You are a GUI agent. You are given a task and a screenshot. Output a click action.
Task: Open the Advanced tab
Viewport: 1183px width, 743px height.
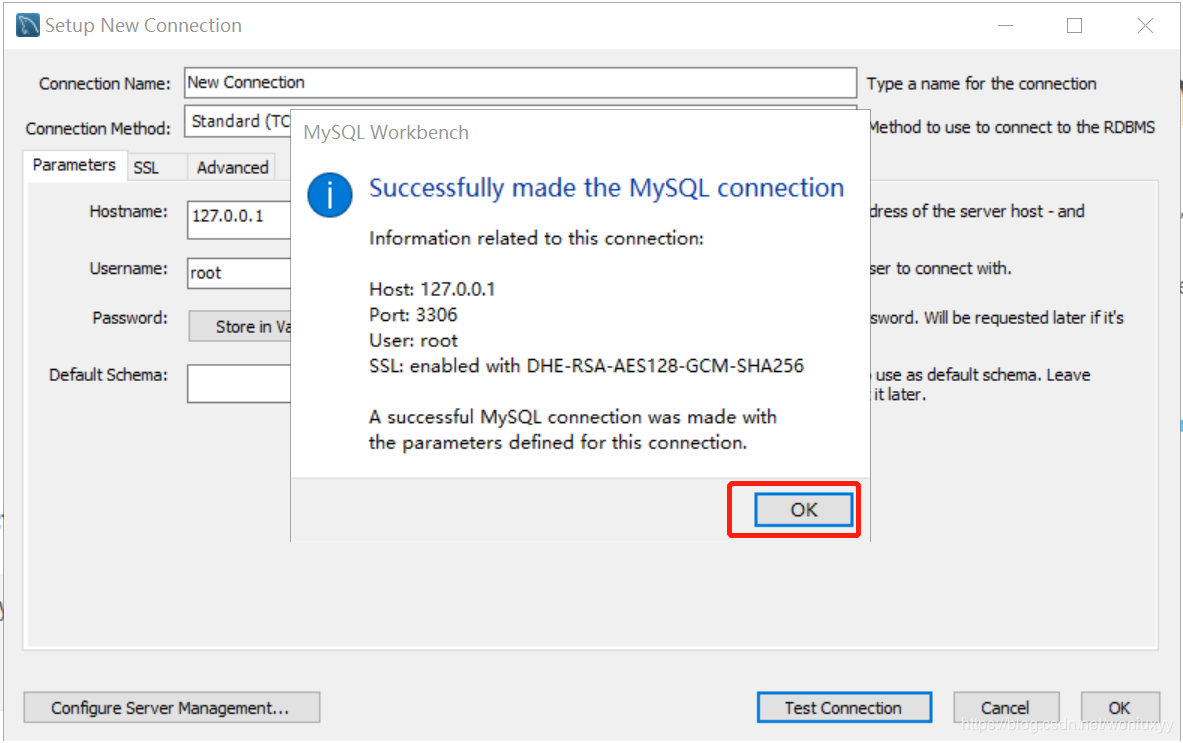click(x=232, y=167)
